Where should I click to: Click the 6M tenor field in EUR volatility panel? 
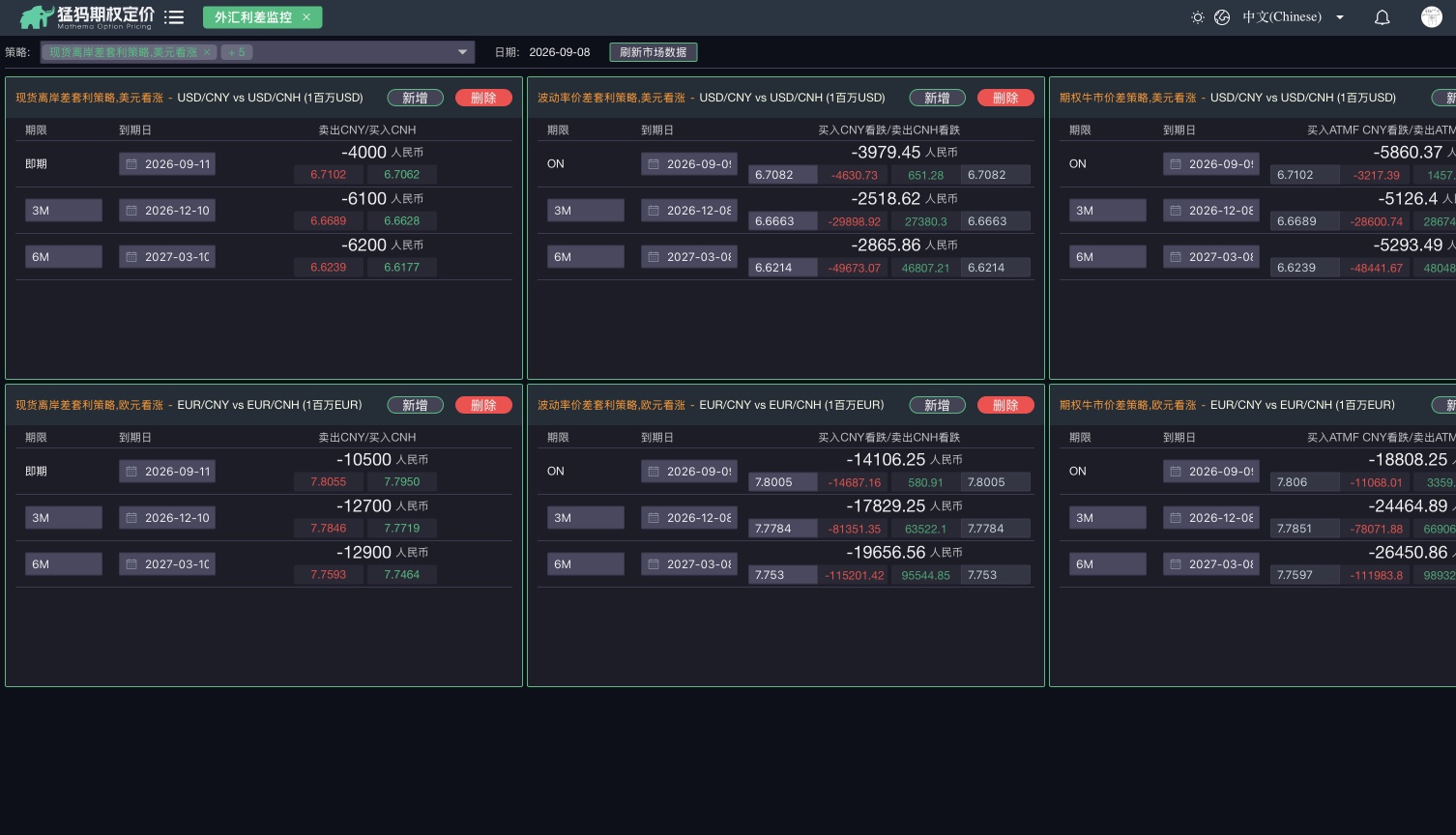point(586,564)
